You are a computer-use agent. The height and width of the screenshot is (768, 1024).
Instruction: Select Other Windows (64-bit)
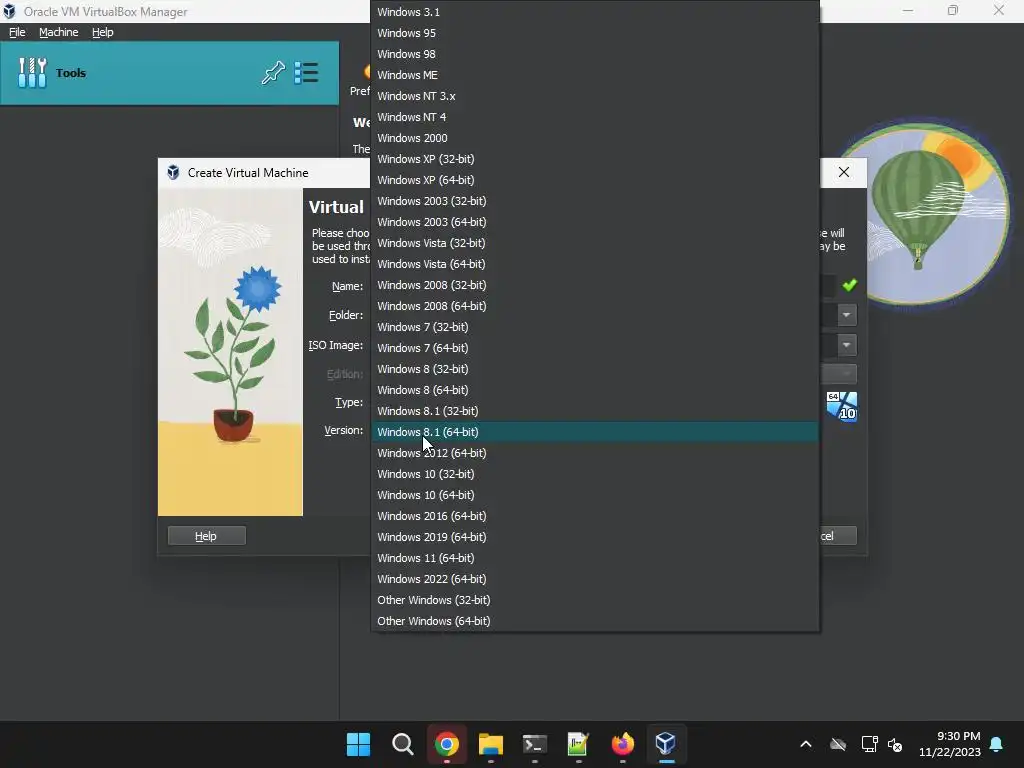tap(595, 621)
